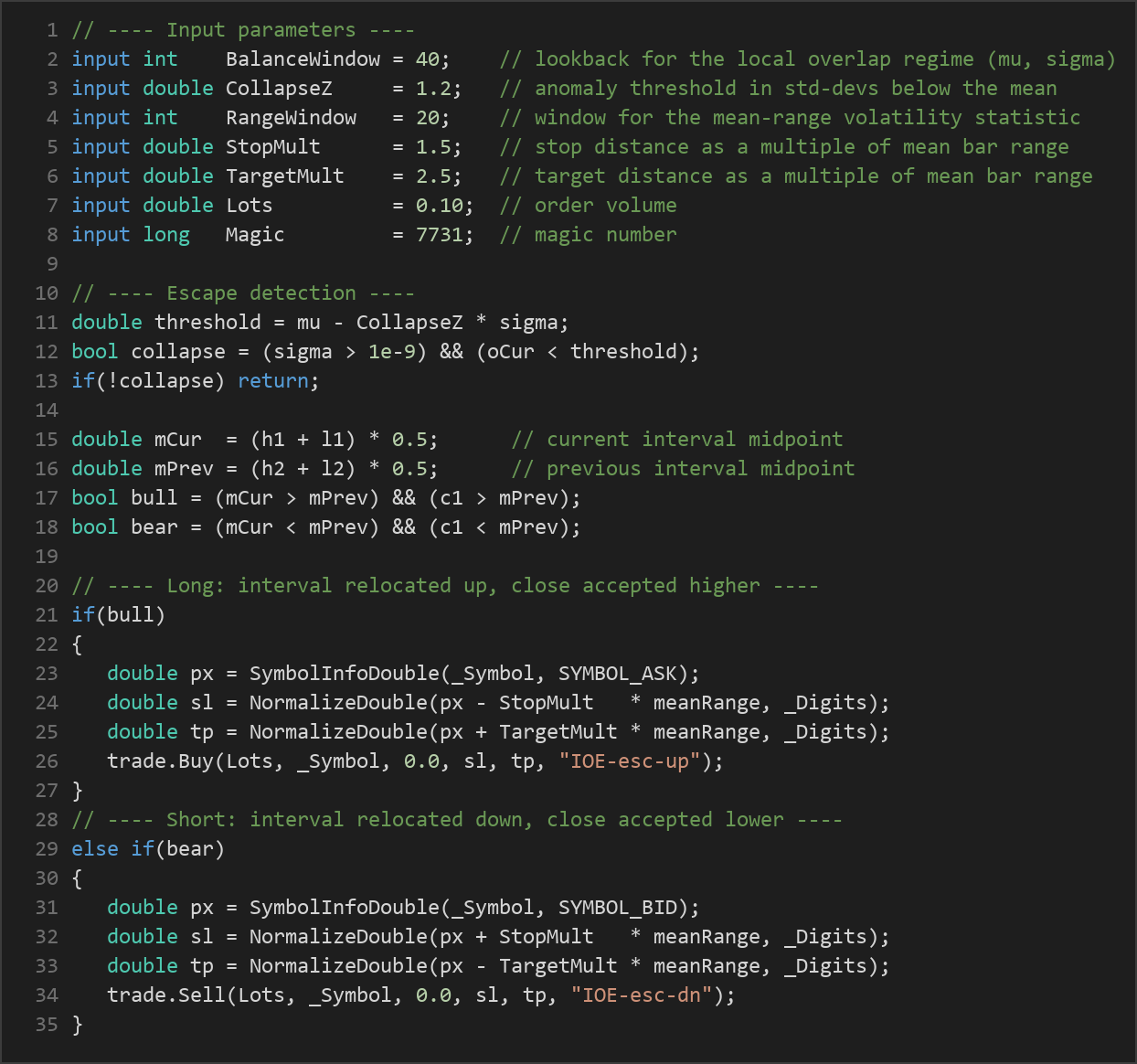
Task: Click !collapse condition on line 13
Action: [160, 381]
